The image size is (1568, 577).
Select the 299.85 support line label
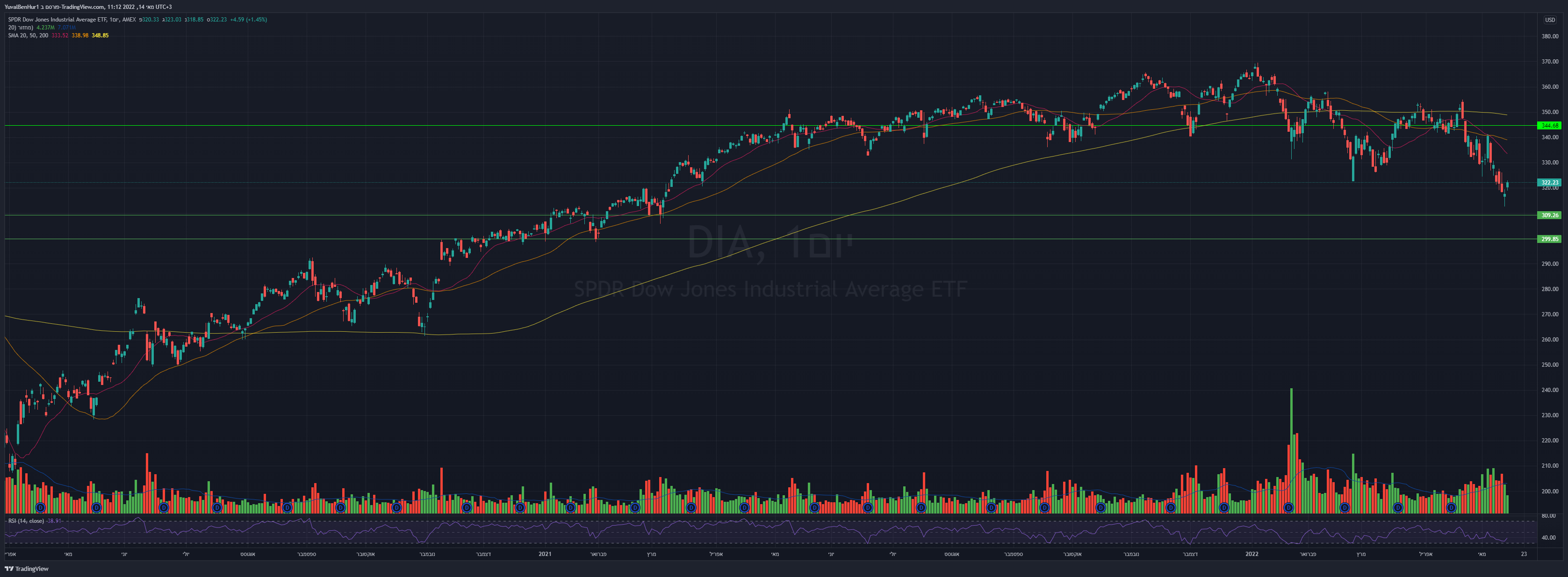click(1549, 239)
